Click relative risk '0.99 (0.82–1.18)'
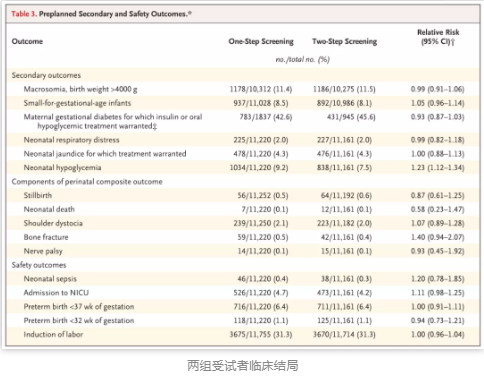The width and height of the screenshot is (484, 376). point(437,140)
